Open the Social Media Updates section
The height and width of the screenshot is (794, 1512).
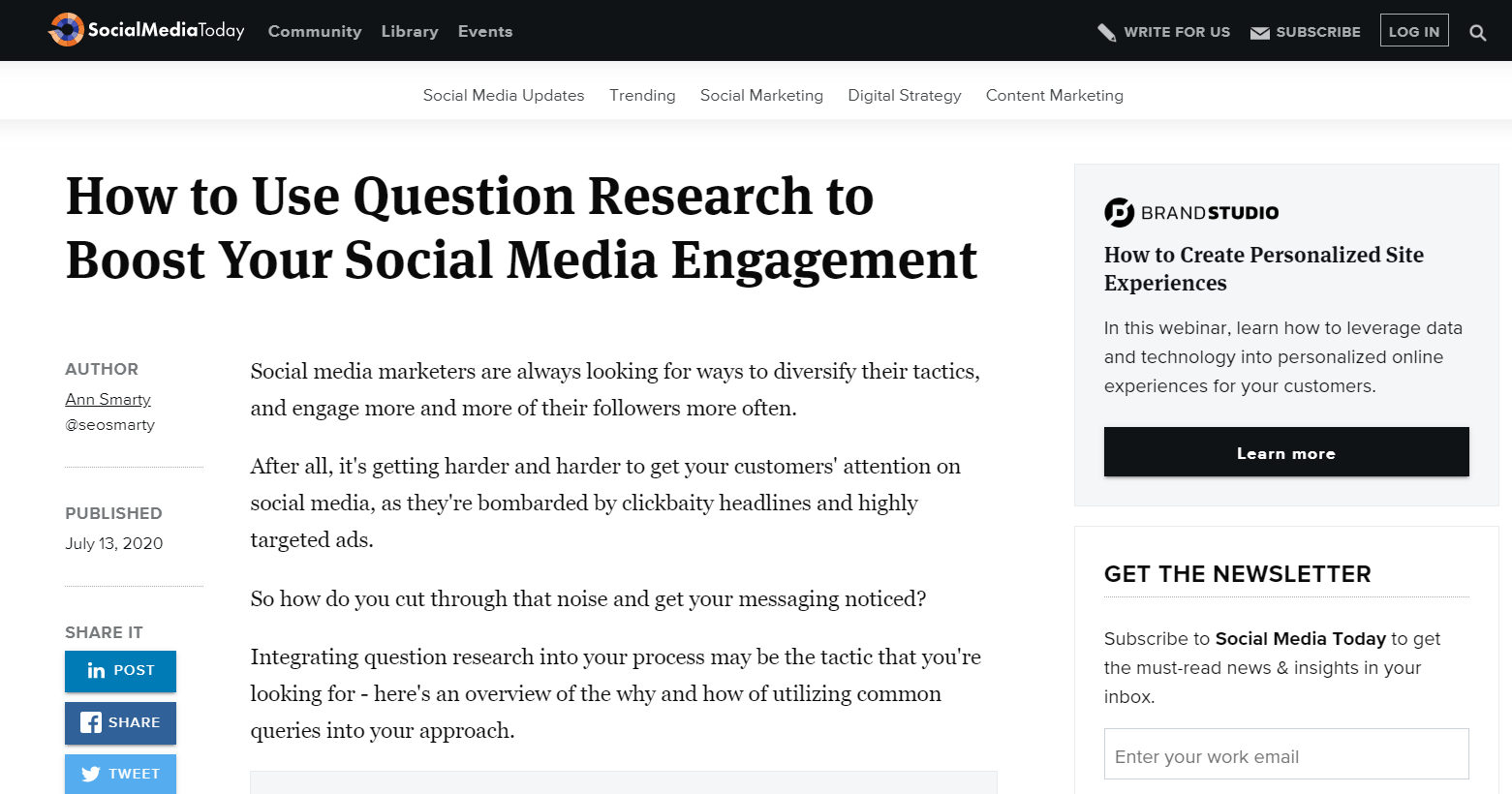pyautogui.click(x=503, y=95)
